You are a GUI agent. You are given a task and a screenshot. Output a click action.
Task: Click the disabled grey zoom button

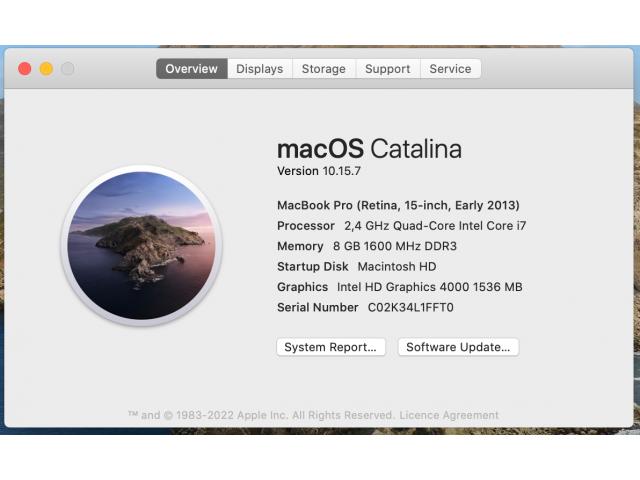(x=68, y=69)
